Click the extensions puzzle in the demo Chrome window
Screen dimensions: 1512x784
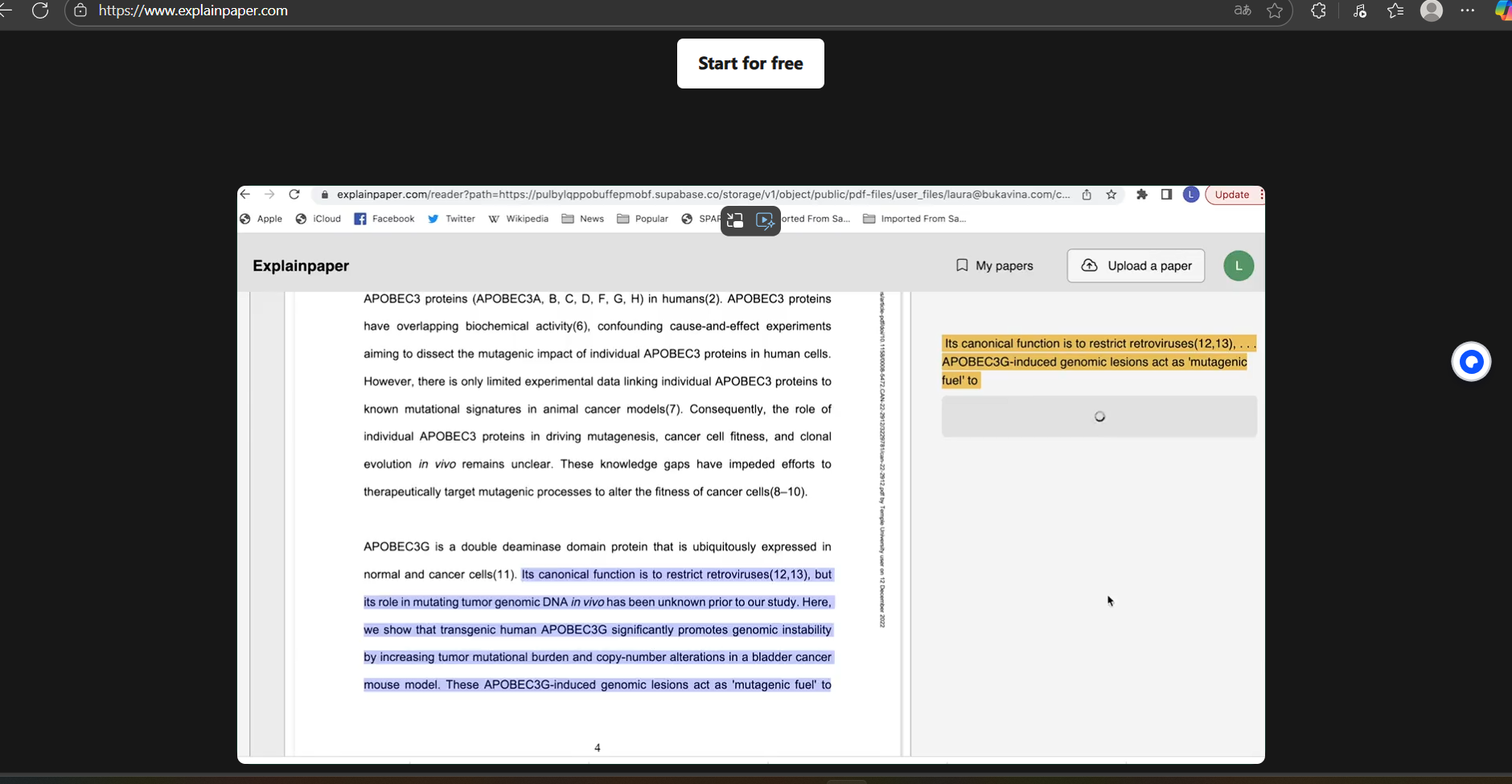pyautogui.click(x=1141, y=195)
